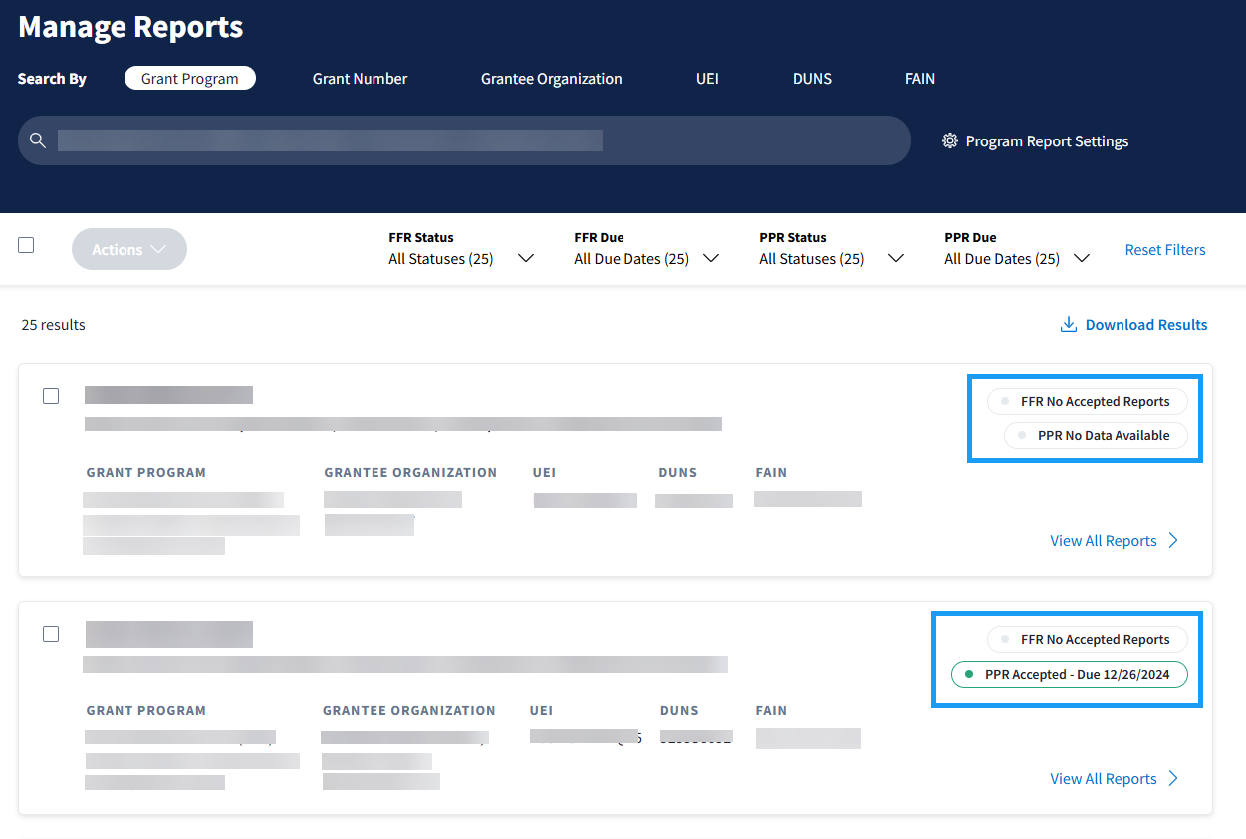Image resolution: width=1246 pixels, height=839 pixels.
Task: Search by Grant Number tab
Action: (360, 79)
